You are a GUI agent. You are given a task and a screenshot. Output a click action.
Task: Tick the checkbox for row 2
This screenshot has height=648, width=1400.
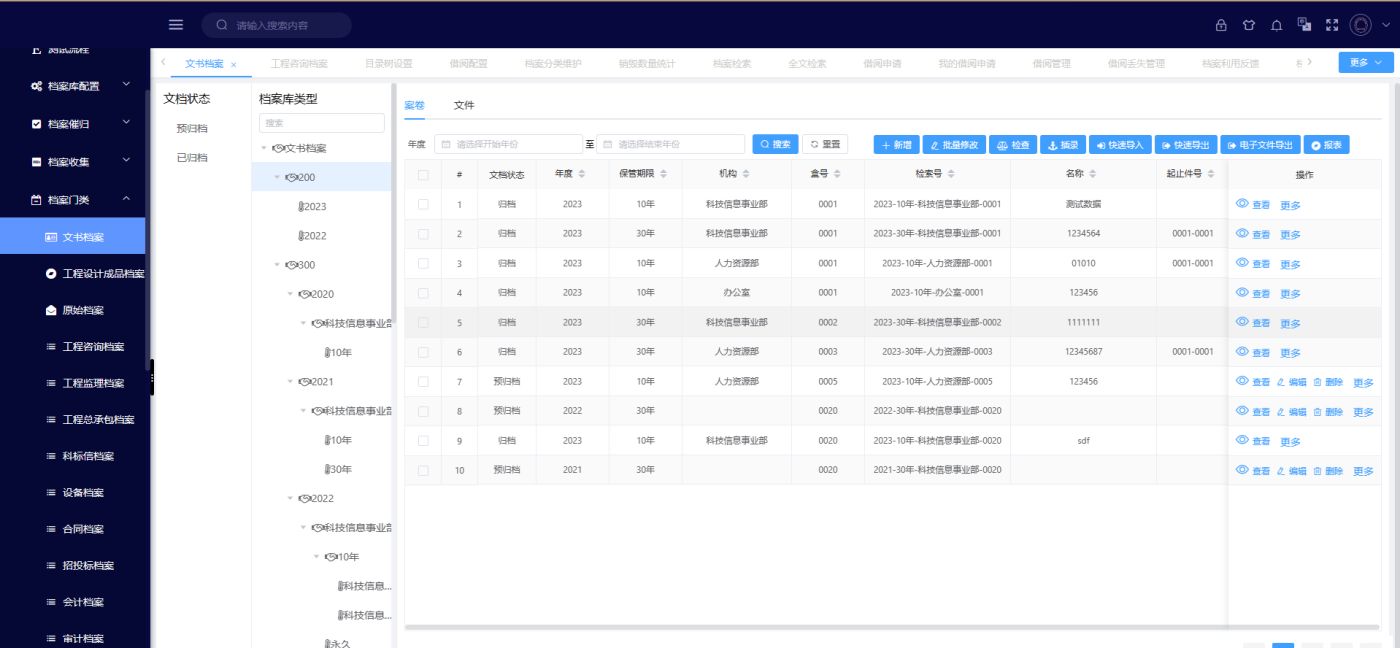pyautogui.click(x=423, y=233)
